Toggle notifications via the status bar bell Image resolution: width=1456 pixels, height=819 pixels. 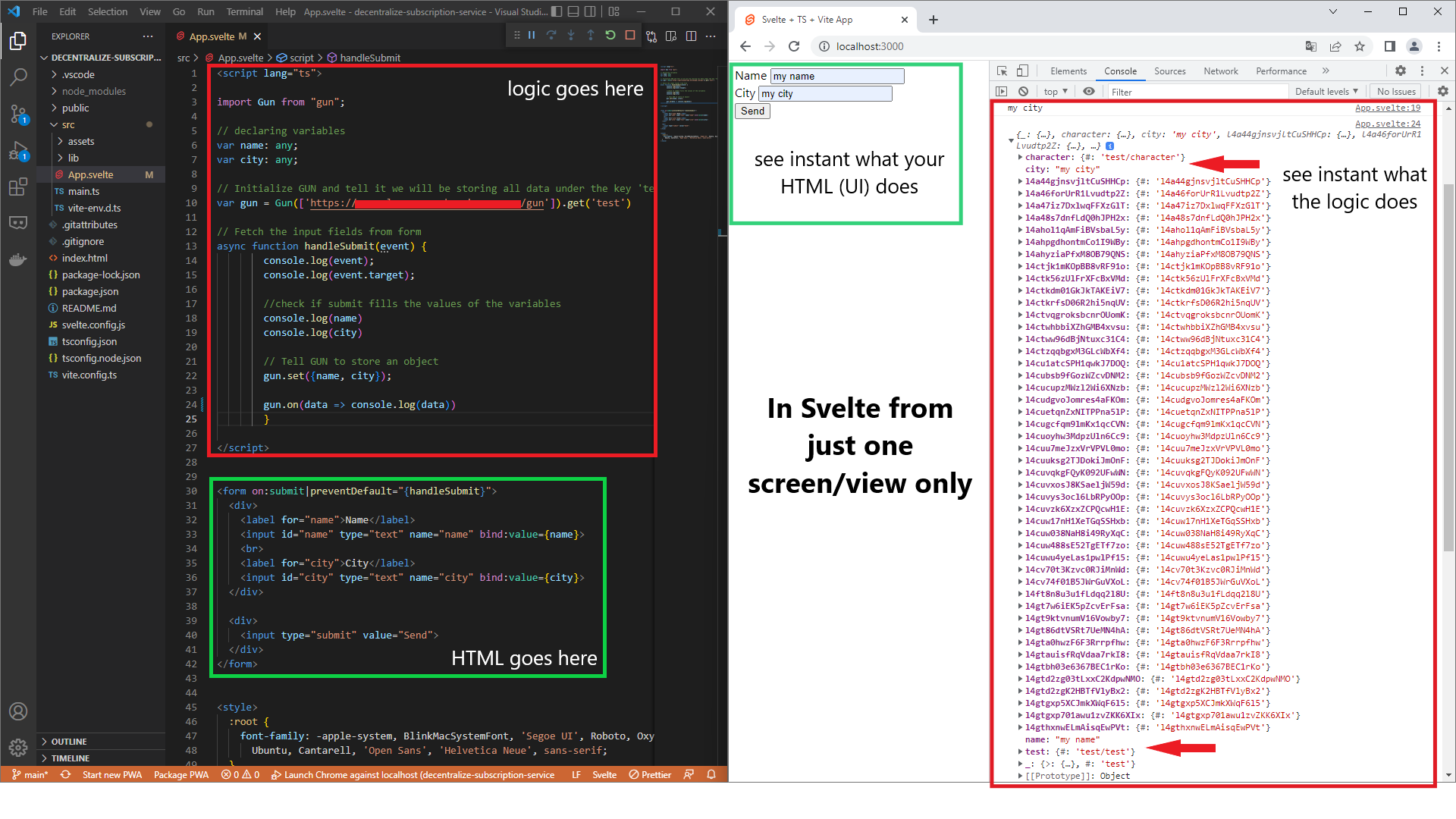tap(711, 774)
